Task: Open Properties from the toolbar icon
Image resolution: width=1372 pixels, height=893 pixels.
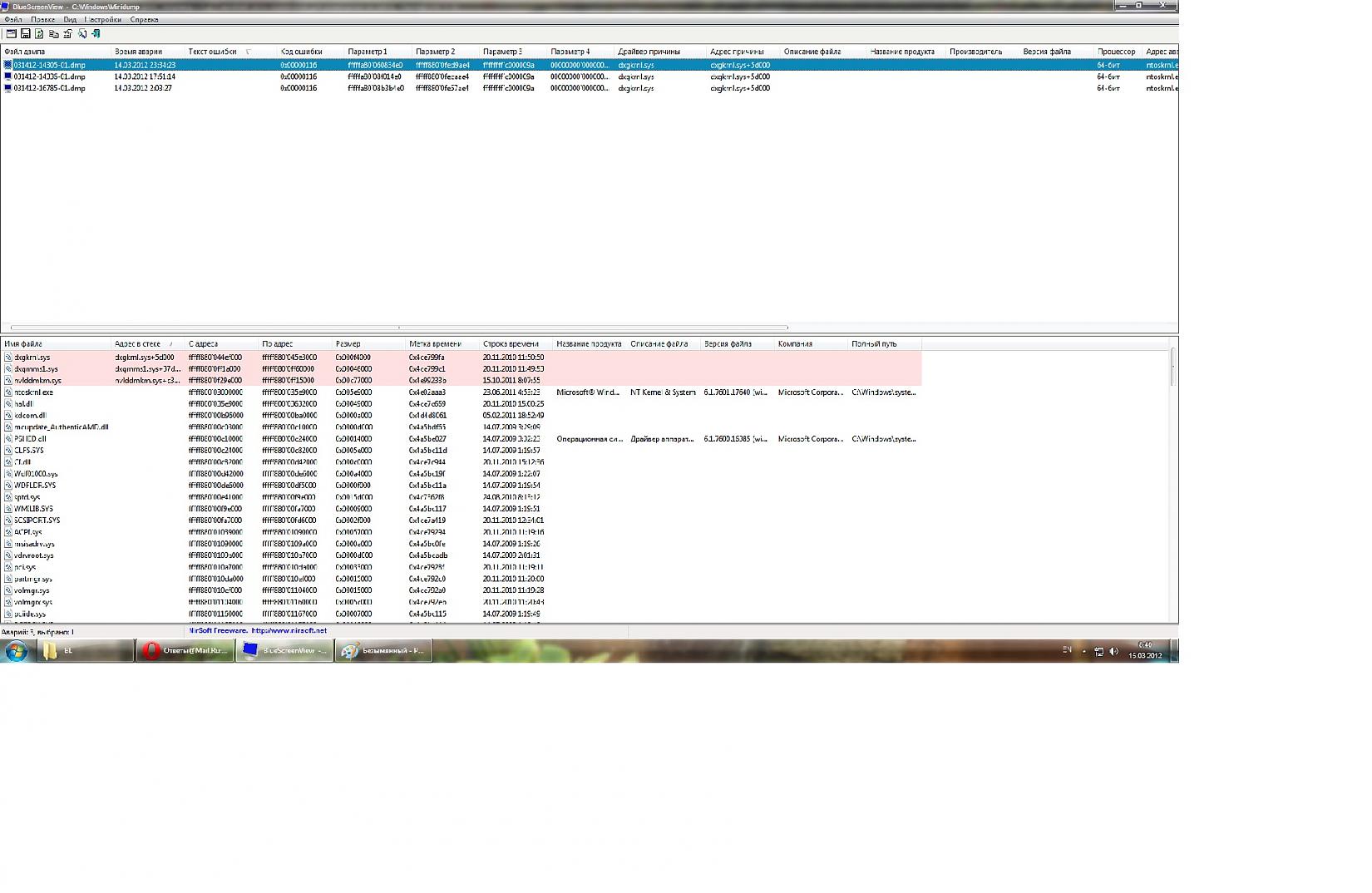Action: pos(67,34)
